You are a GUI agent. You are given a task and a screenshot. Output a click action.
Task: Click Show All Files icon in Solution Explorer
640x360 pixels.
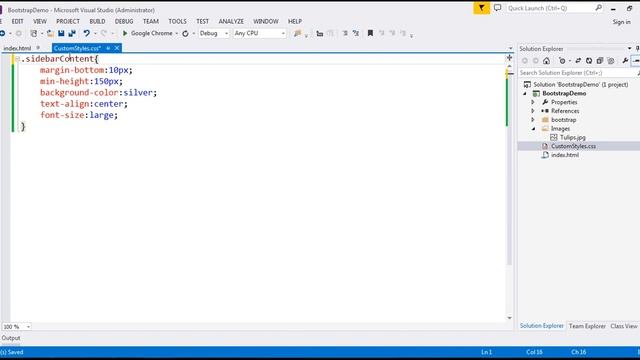(x=611, y=61)
